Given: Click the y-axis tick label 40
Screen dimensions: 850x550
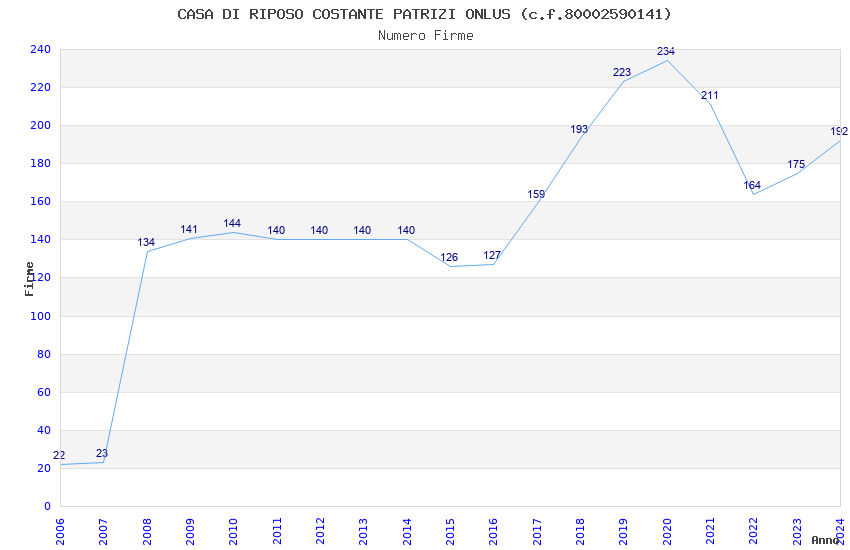Looking at the screenshot, I should [44, 430].
